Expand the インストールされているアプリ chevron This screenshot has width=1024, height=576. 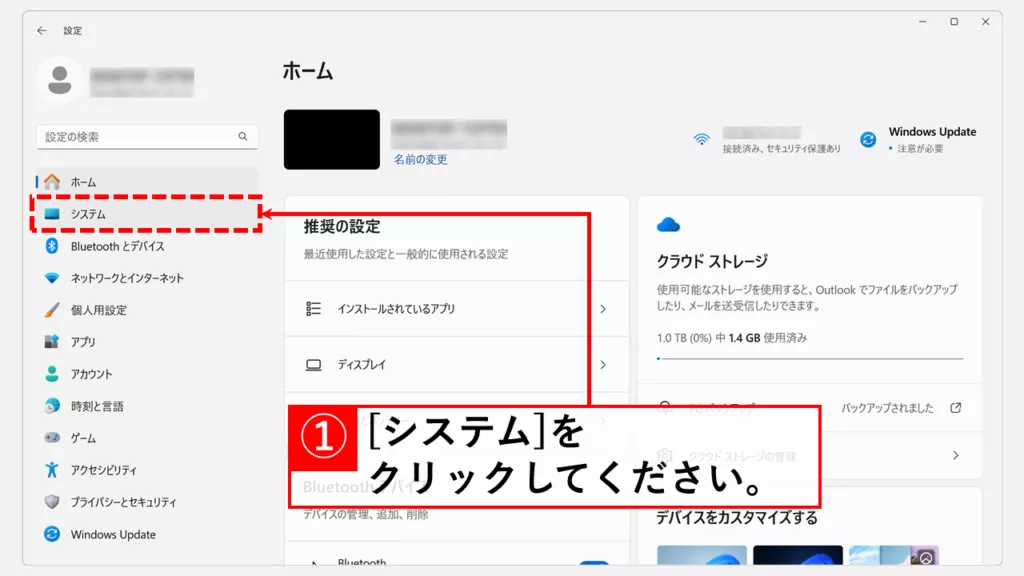click(x=603, y=309)
